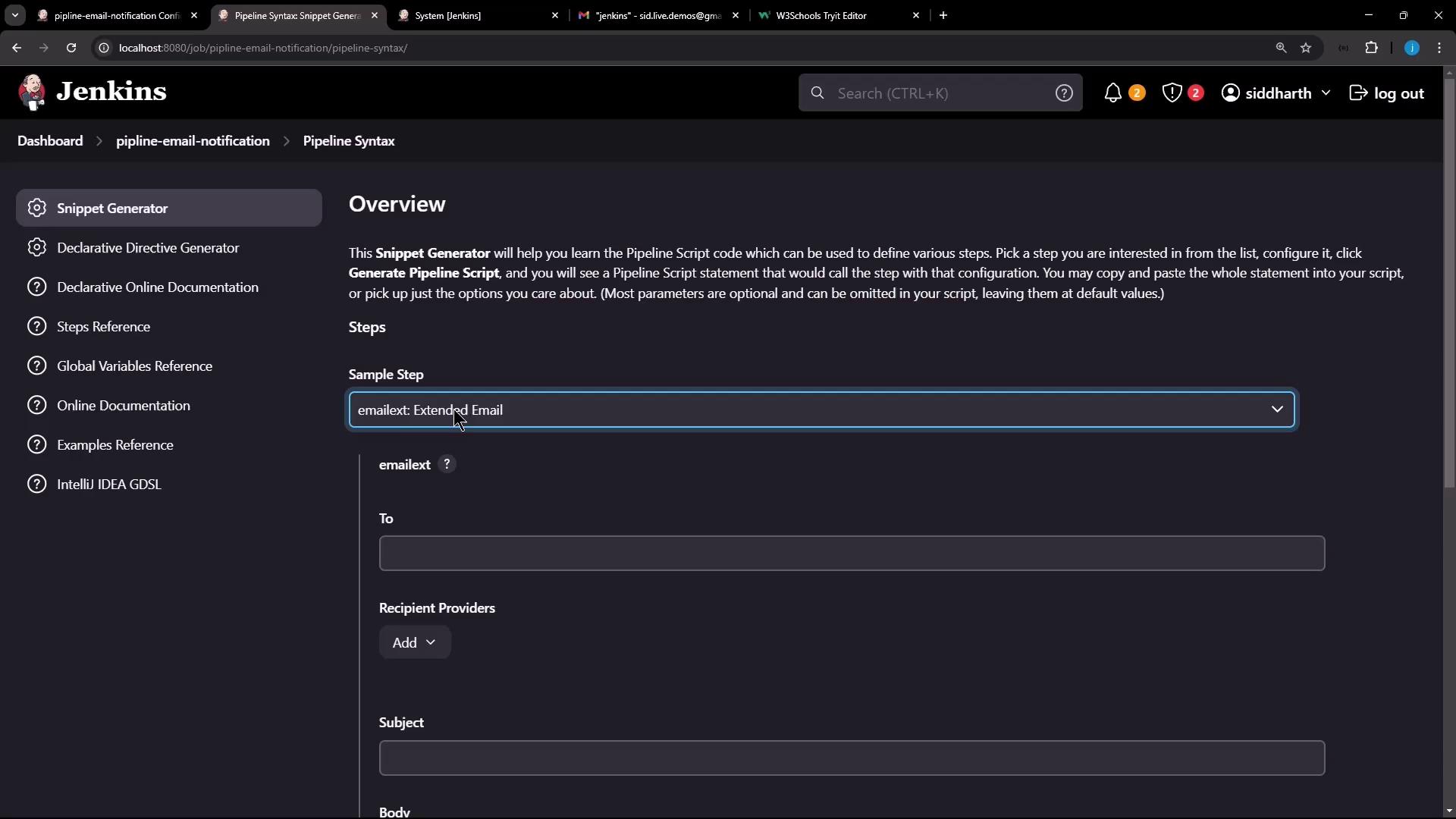Focus the Subject input field
The height and width of the screenshot is (819, 1456).
(851, 758)
